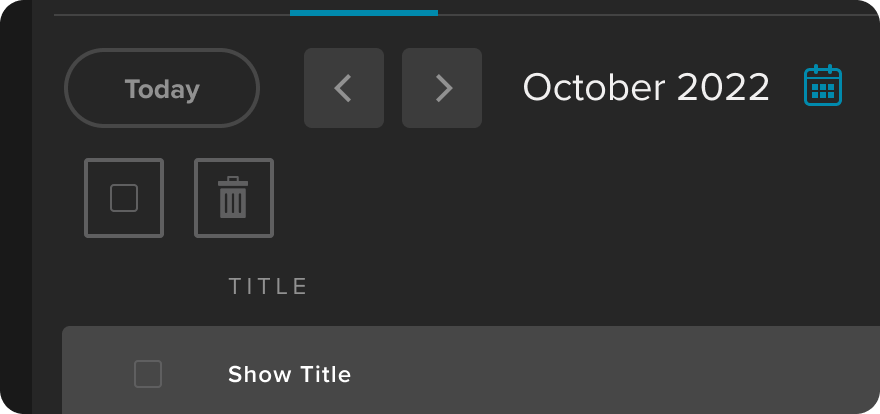Open the Show Title entry

(x=289, y=375)
